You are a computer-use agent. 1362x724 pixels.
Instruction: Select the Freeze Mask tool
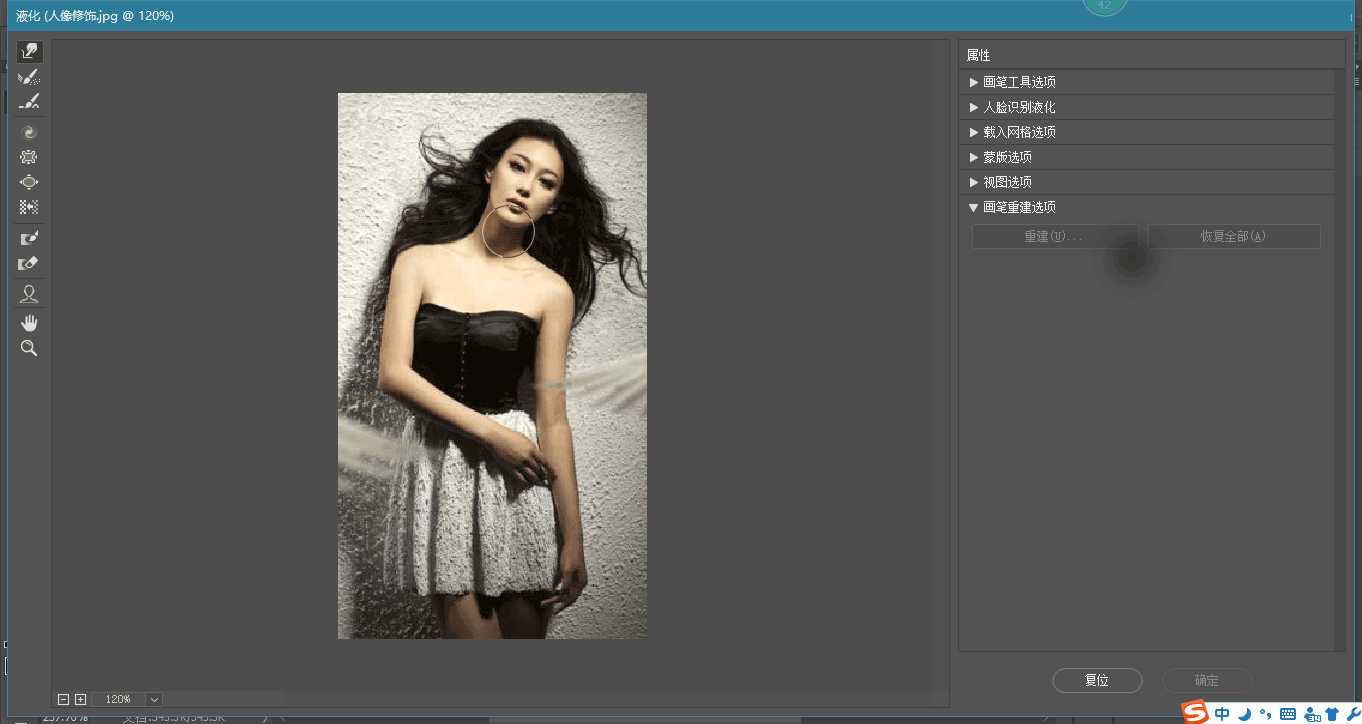click(29, 237)
